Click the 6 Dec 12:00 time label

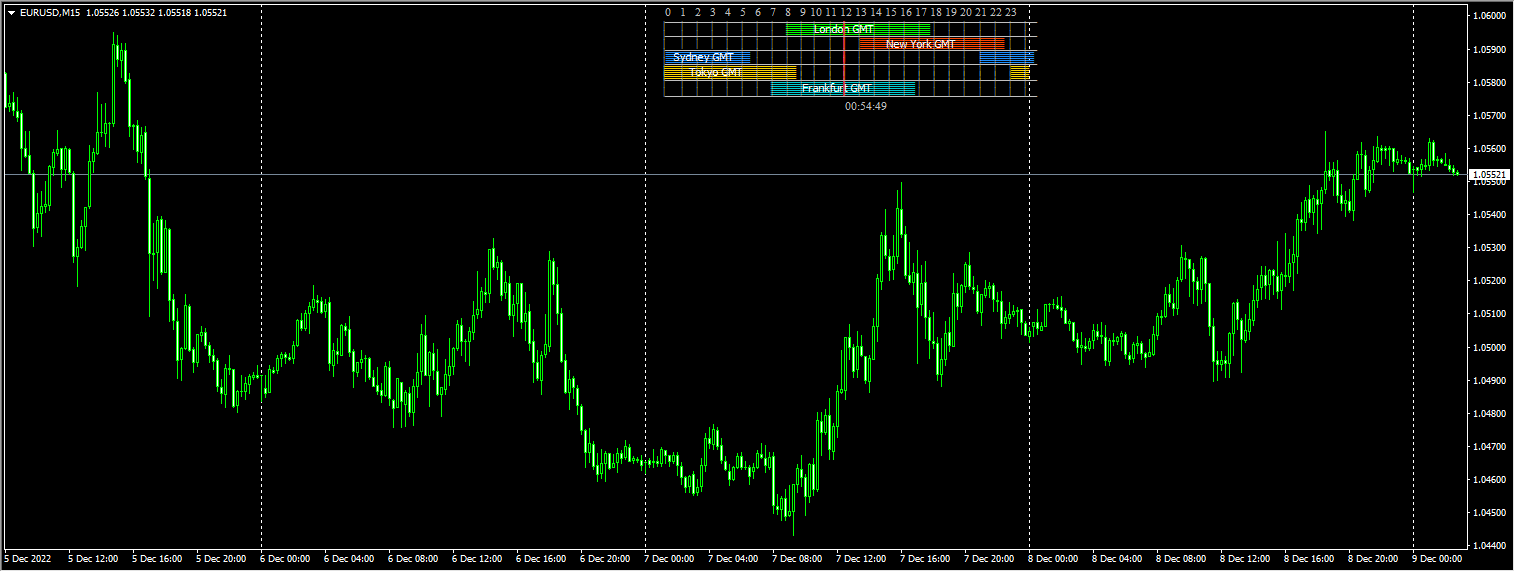click(x=478, y=559)
